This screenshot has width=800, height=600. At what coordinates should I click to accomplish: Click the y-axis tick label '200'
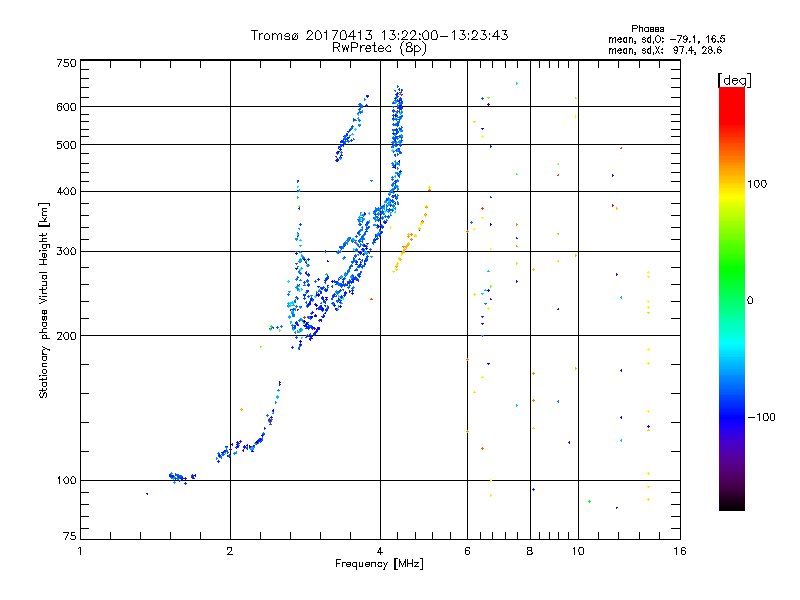point(67,336)
